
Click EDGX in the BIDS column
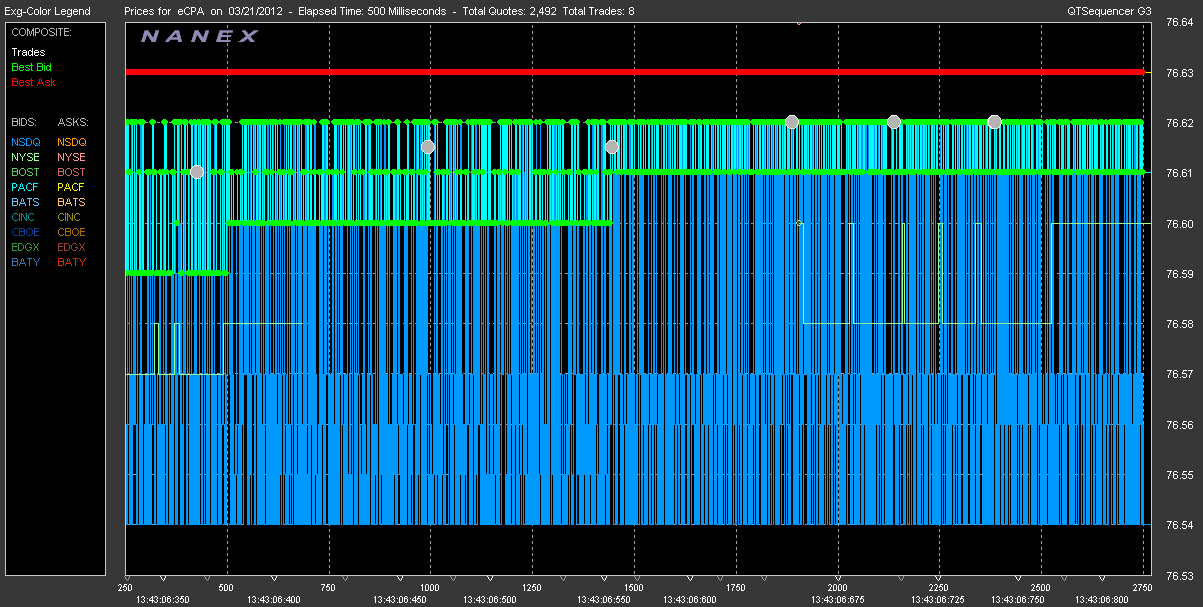[x=26, y=247]
